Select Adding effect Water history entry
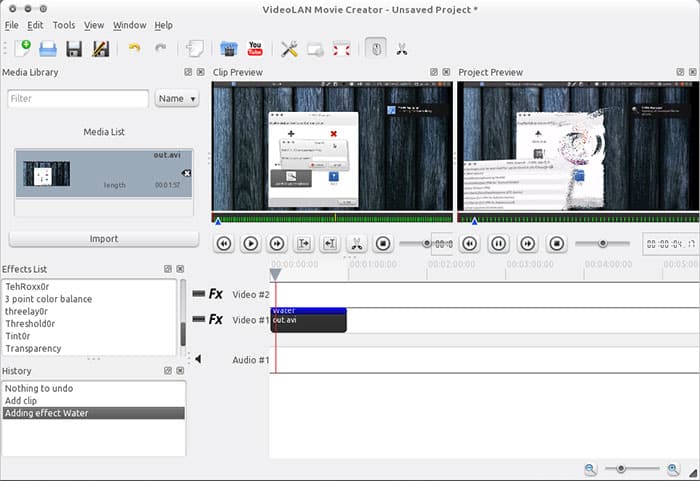This screenshot has width=700, height=481. (94, 413)
